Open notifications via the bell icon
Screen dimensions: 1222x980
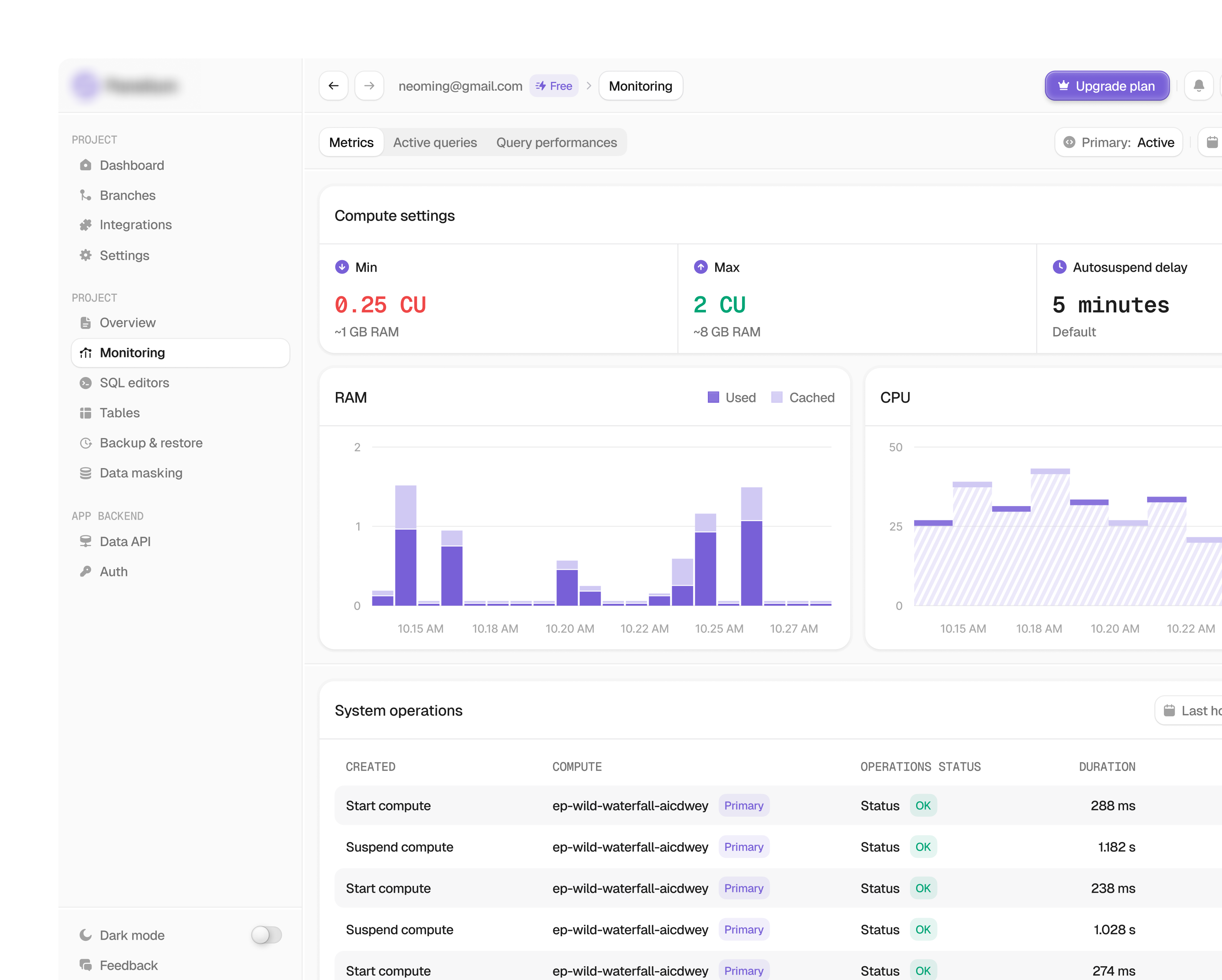click(1199, 86)
